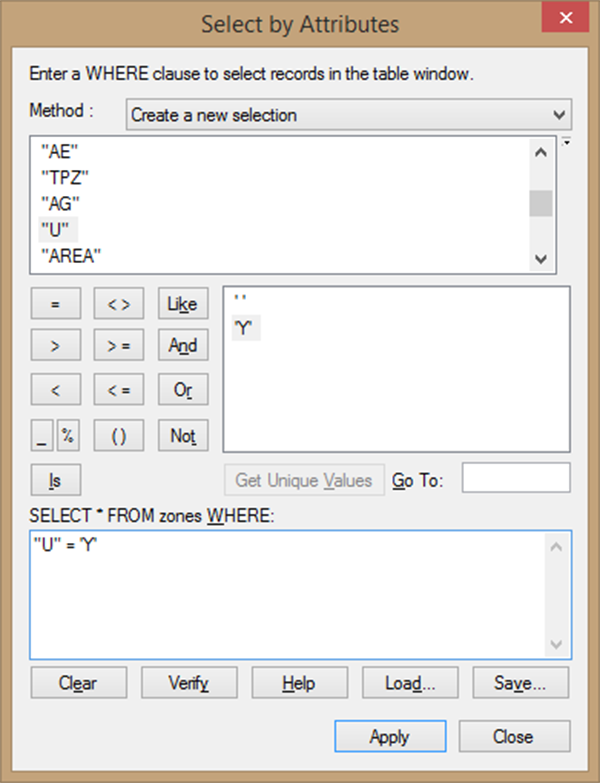Close the dialog with Close button
This screenshot has height=783, width=600.
coord(514,736)
